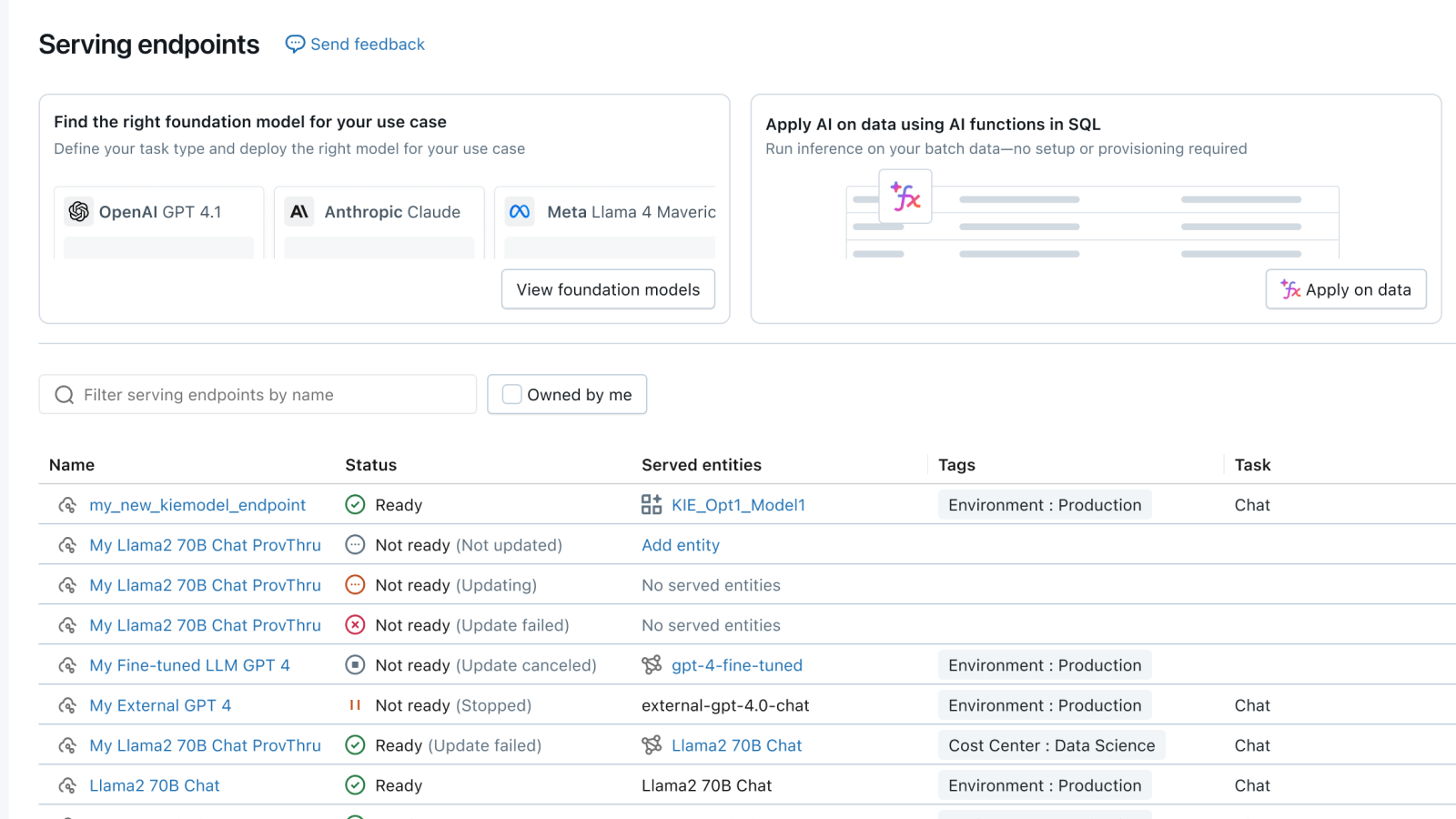Viewport: 1456px width, 819px height.
Task: Enable the Owned by me checkbox
Action: tap(511, 394)
